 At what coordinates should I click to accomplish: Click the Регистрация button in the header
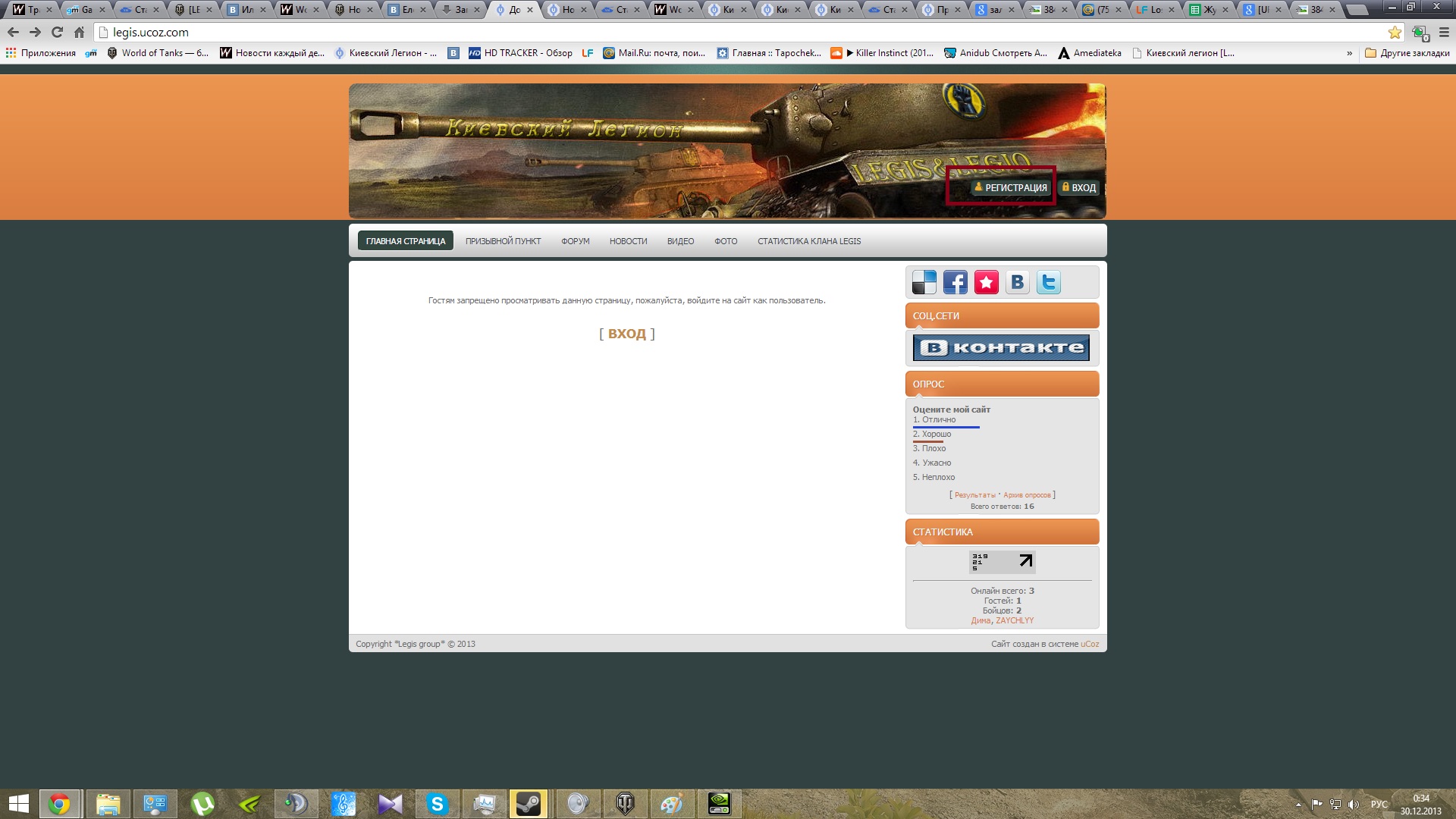(1011, 187)
